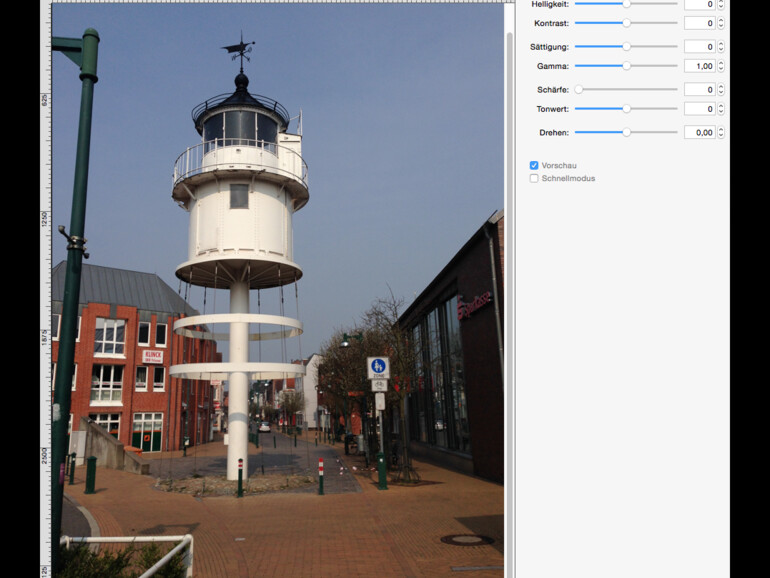Click the Tonwert value field
770x578 pixels.
click(699, 109)
